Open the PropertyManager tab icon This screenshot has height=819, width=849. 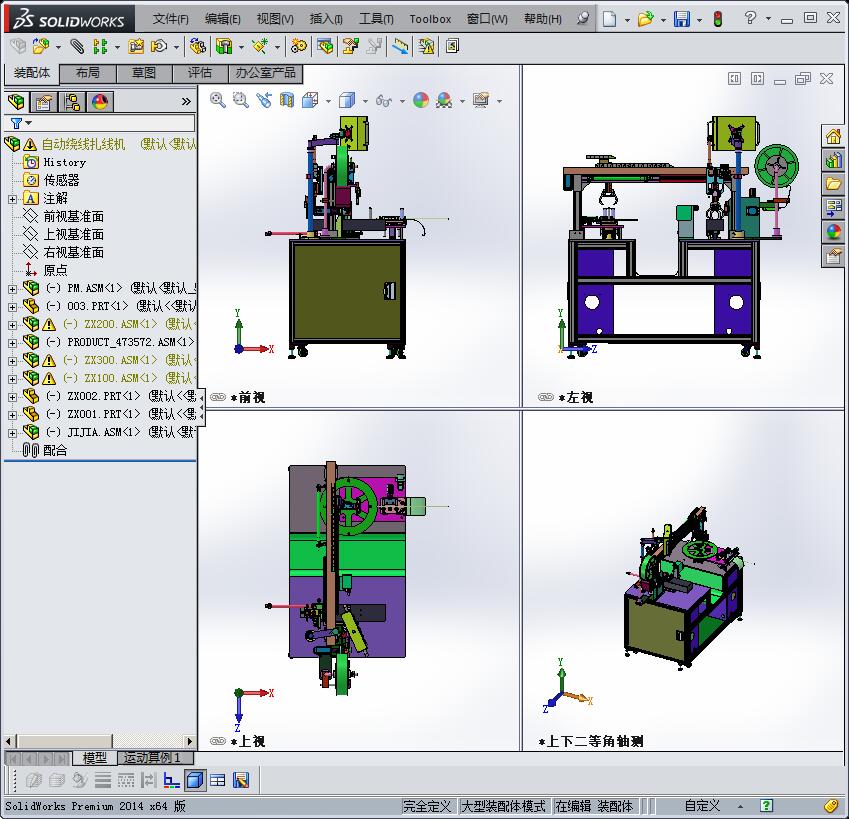[x=43, y=102]
